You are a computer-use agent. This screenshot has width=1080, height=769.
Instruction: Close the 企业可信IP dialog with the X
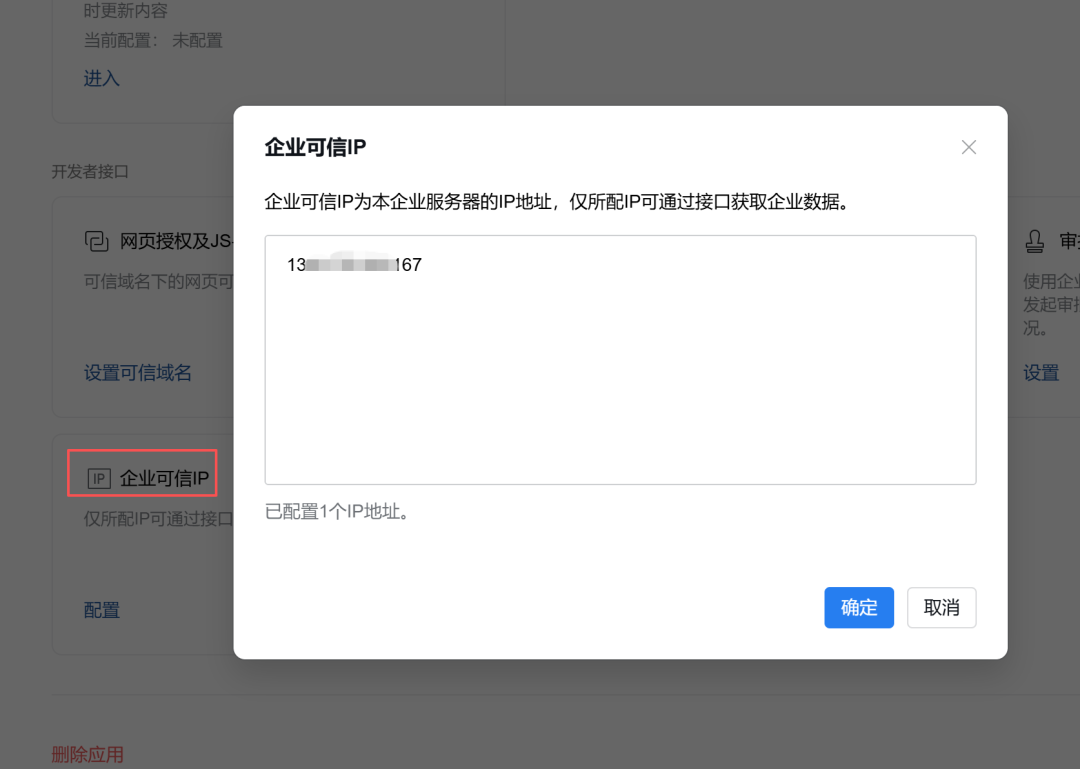point(968,146)
